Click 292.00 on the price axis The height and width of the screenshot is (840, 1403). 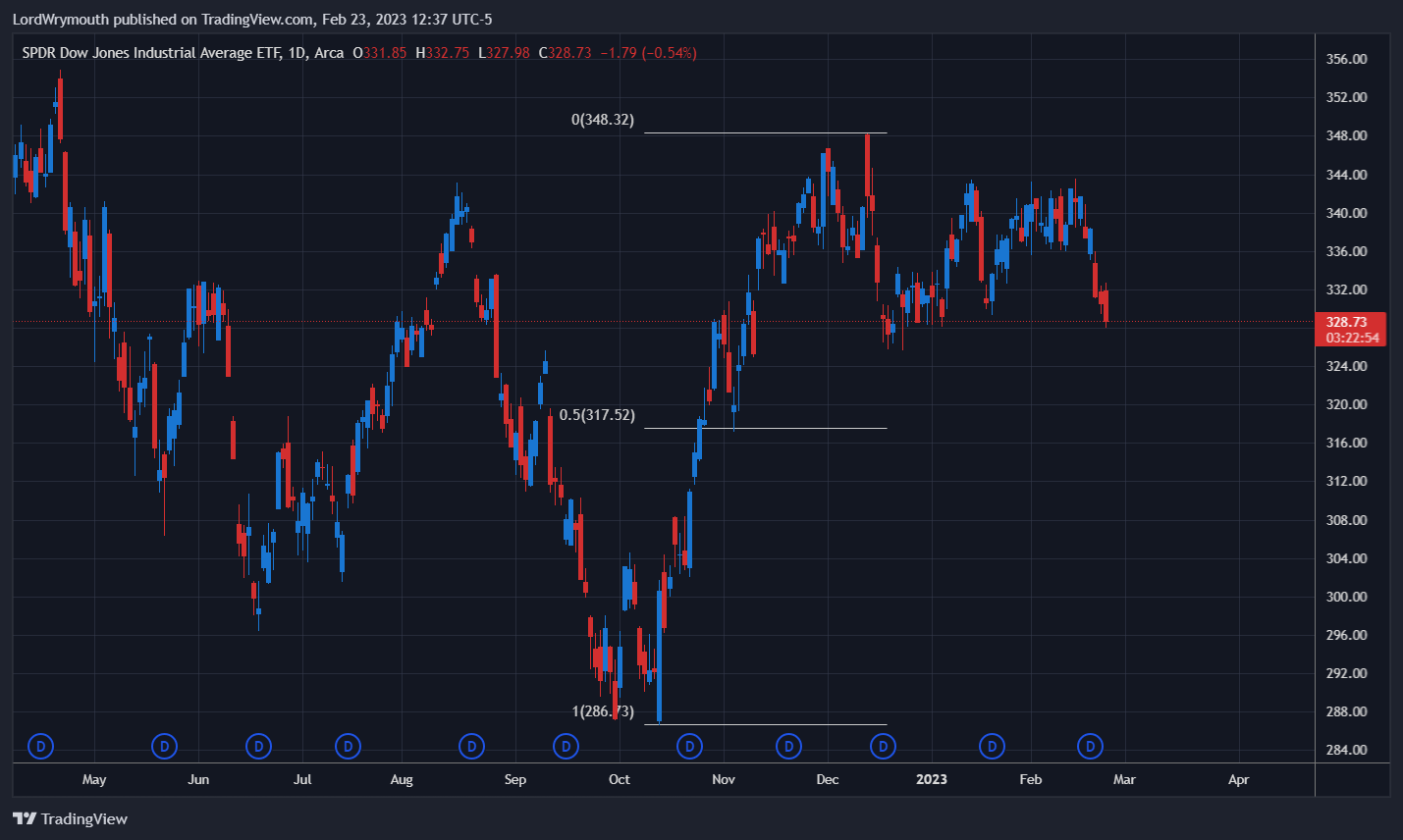click(x=1346, y=673)
